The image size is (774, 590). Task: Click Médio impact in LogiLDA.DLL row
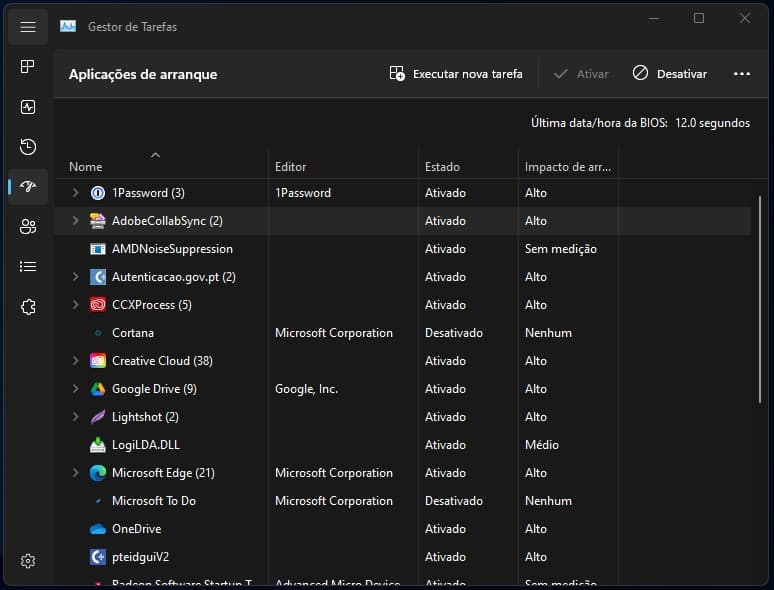(x=542, y=445)
